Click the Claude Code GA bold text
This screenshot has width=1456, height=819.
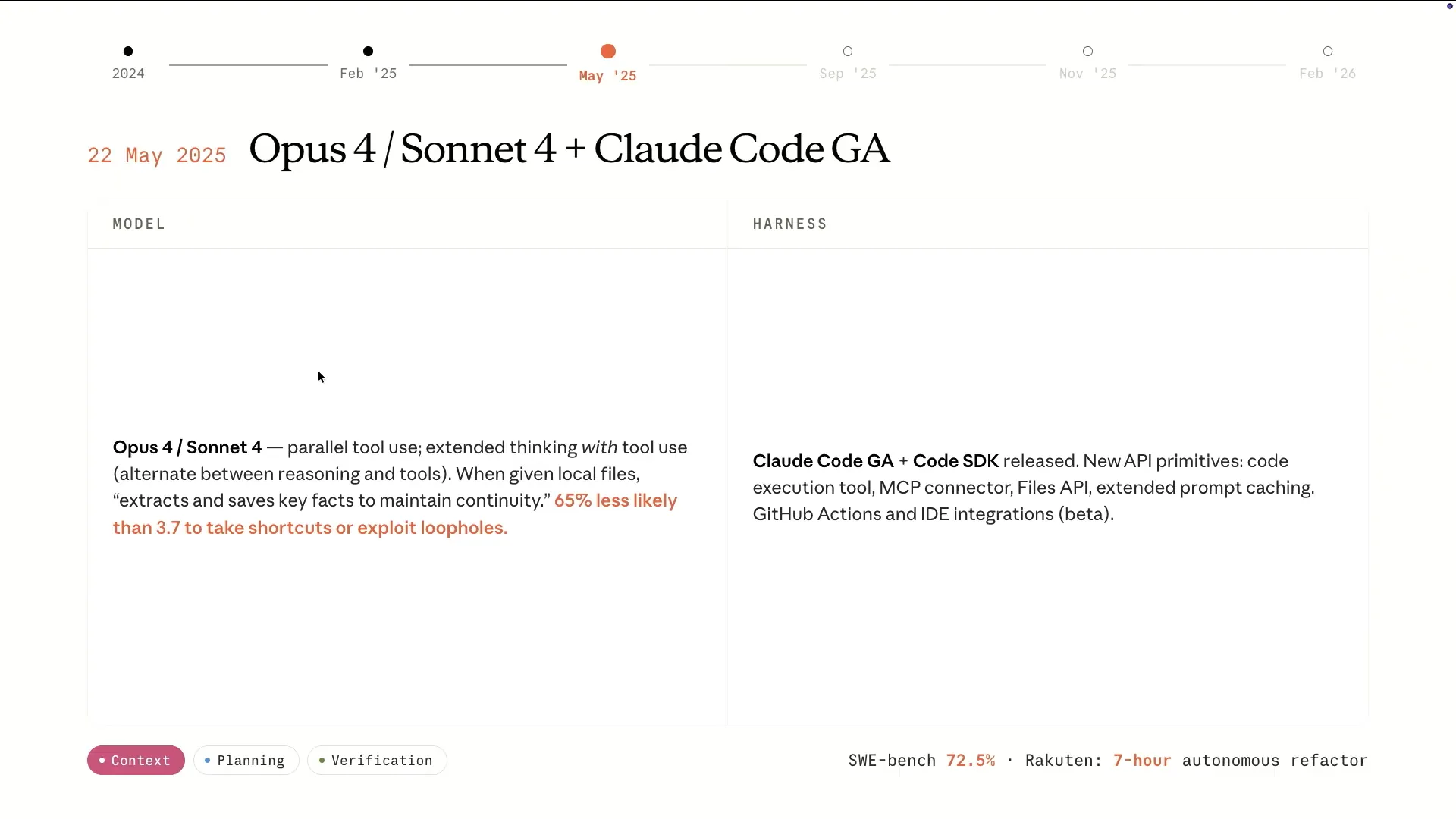click(823, 461)
